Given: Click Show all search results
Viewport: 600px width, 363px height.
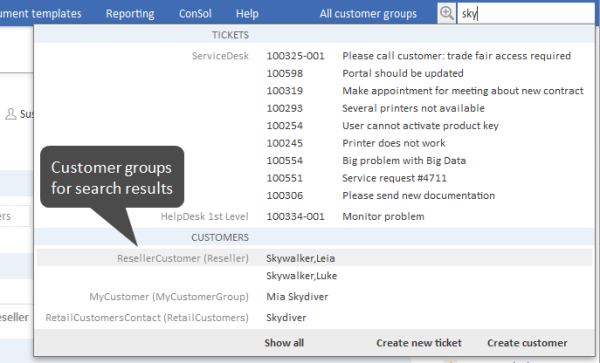Looking at the screenshot, I should tap(284, 343).
